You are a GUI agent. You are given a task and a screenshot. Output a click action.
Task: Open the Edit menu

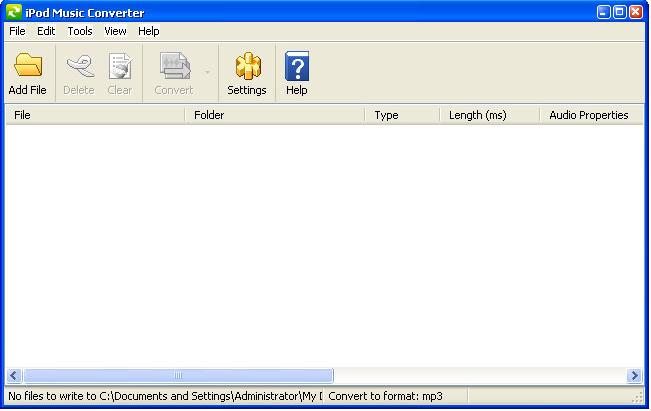46,31
